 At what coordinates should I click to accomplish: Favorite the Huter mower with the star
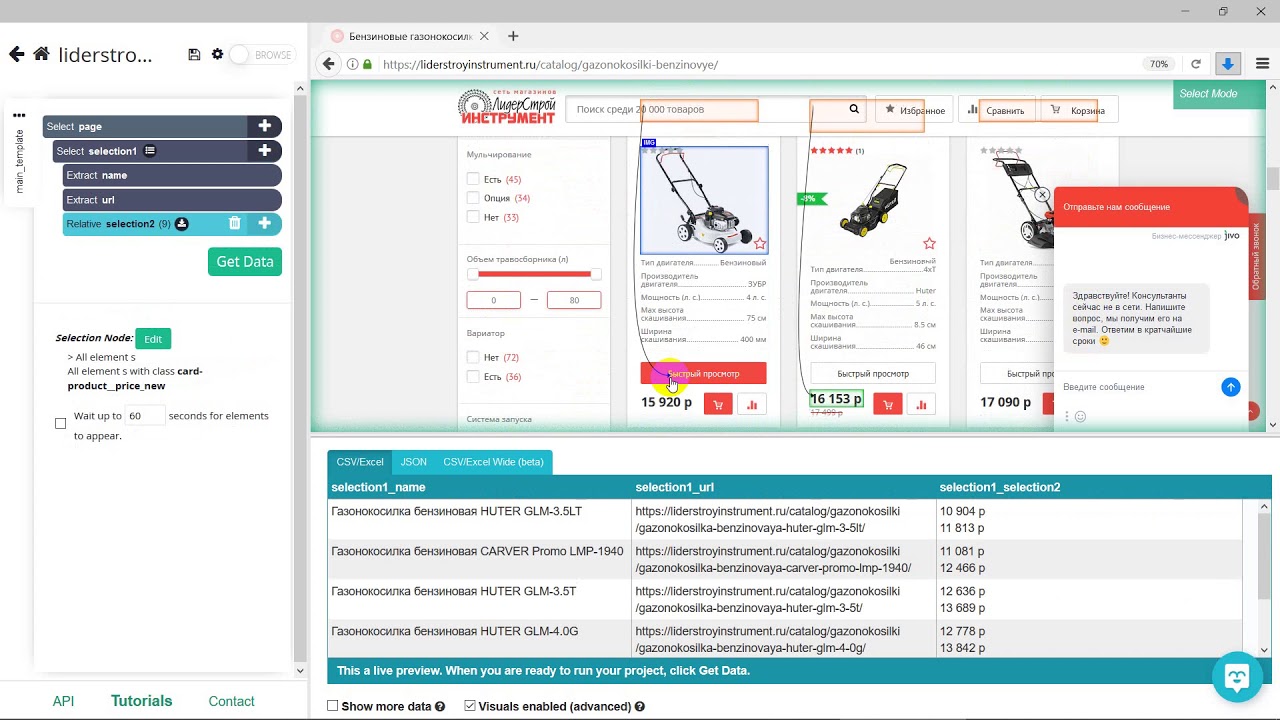pyautogui.click(x=929, y=244)
